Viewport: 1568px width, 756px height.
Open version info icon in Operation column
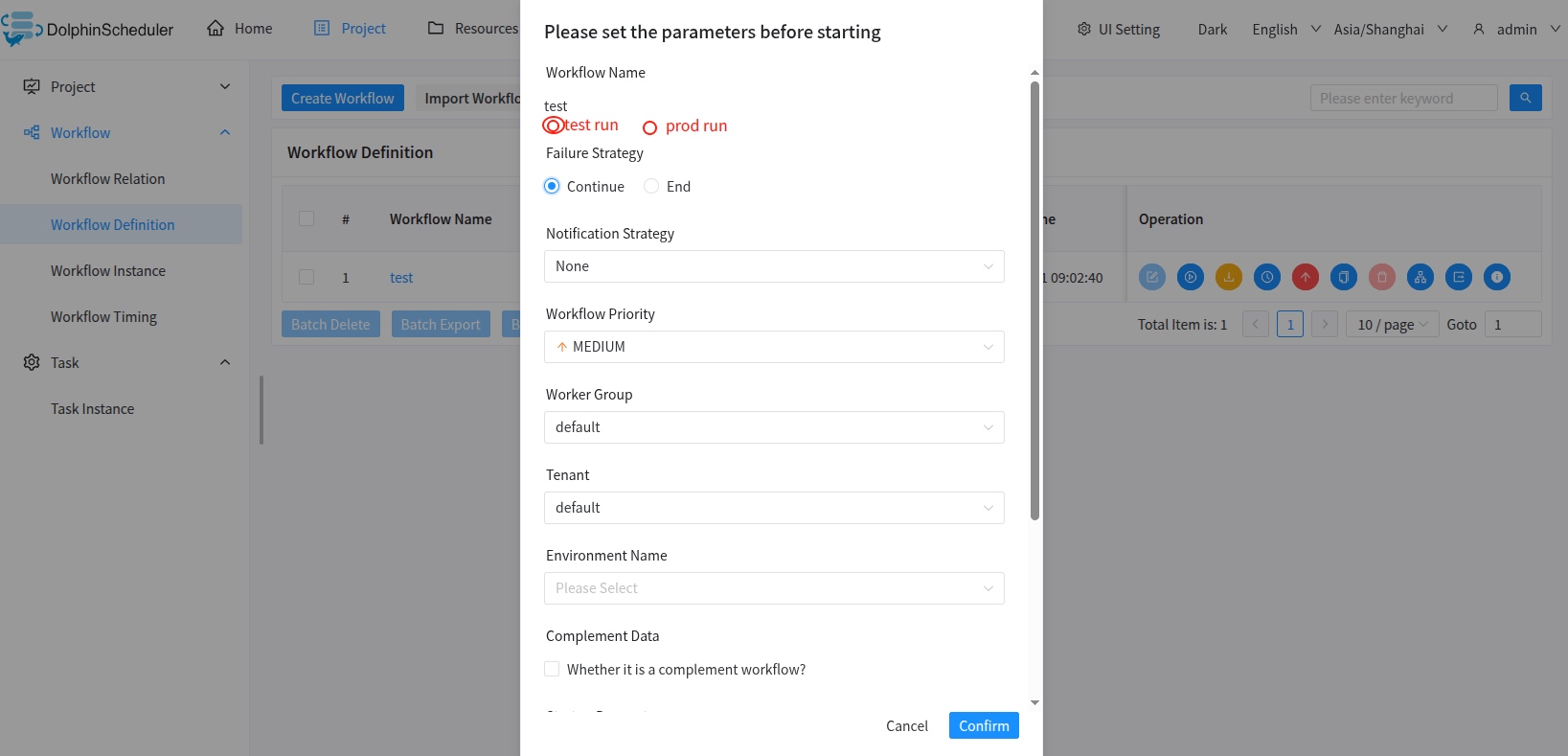1497,277
